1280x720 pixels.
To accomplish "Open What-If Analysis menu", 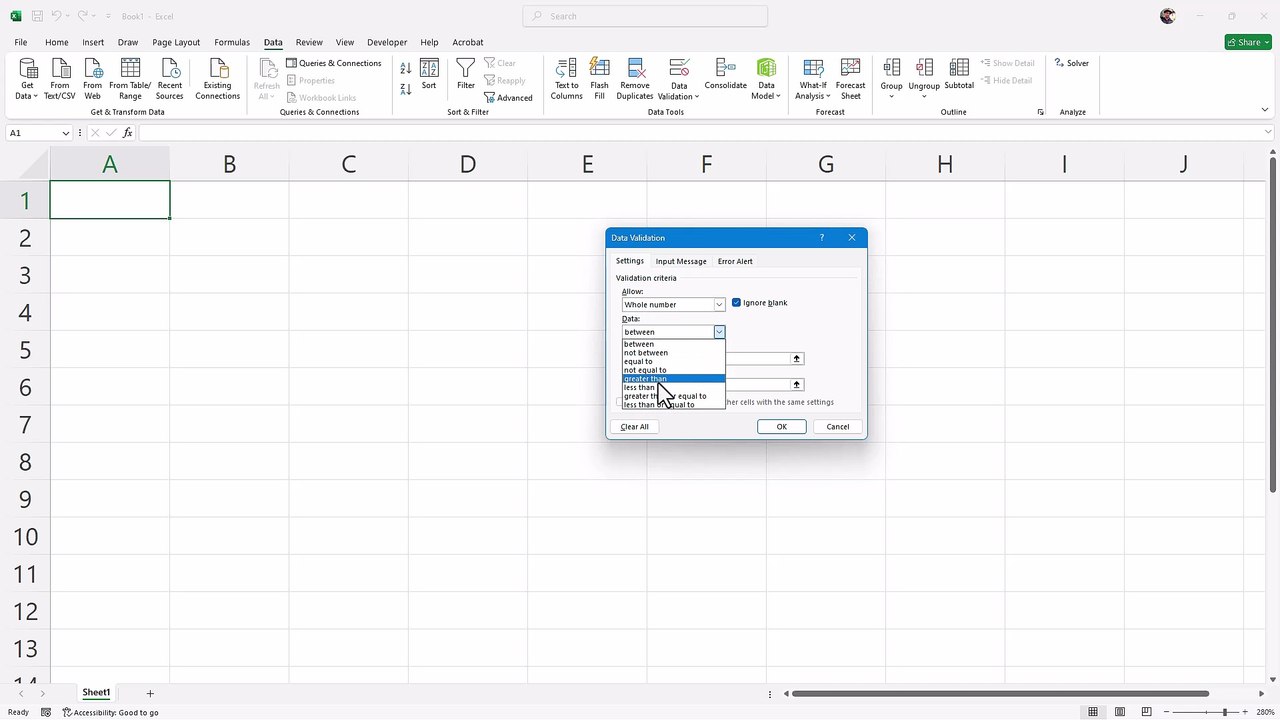I will pos(813,79).
